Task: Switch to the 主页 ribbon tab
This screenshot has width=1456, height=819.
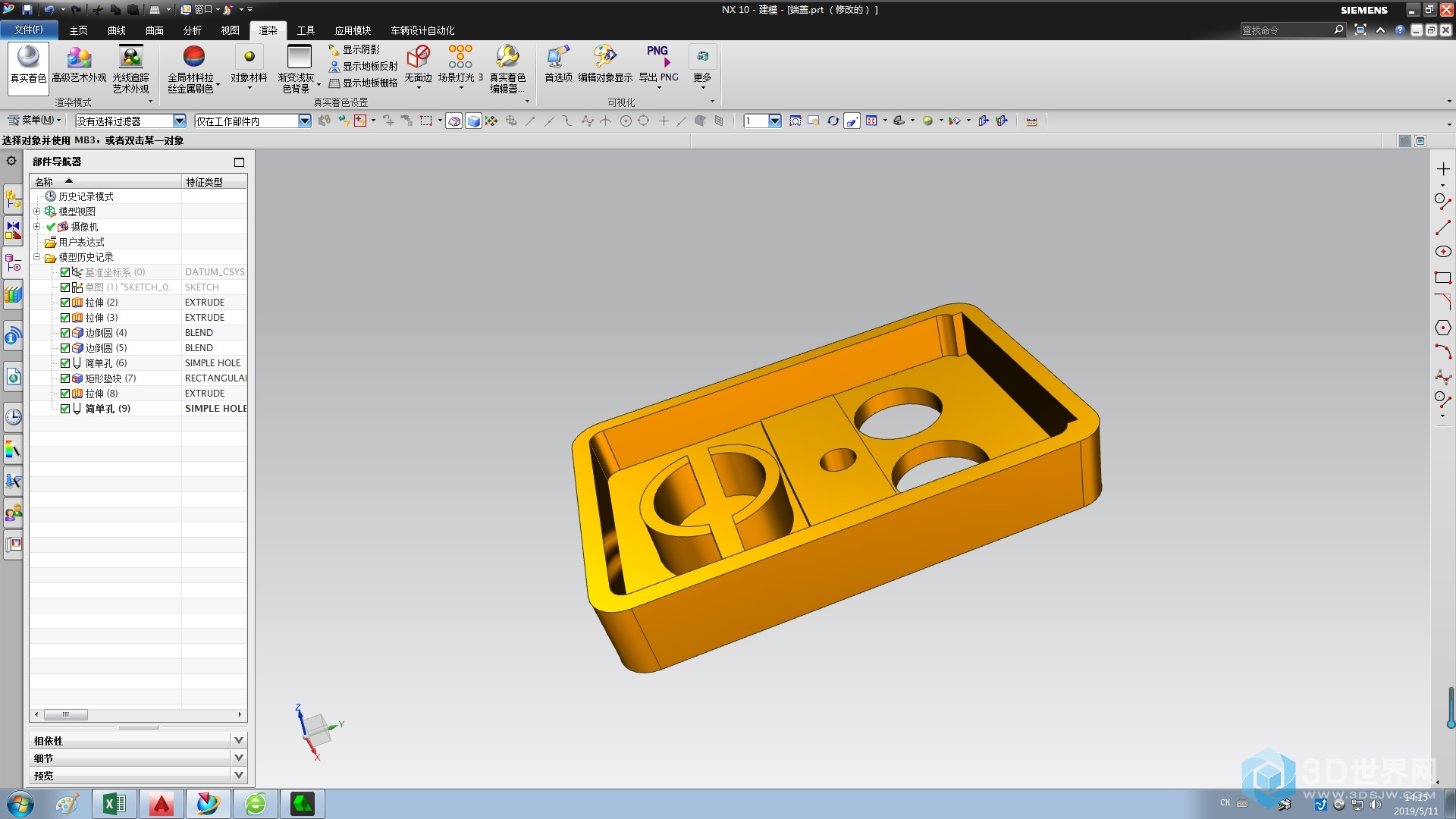Action: pyautogui.click(x=78, y=30)
